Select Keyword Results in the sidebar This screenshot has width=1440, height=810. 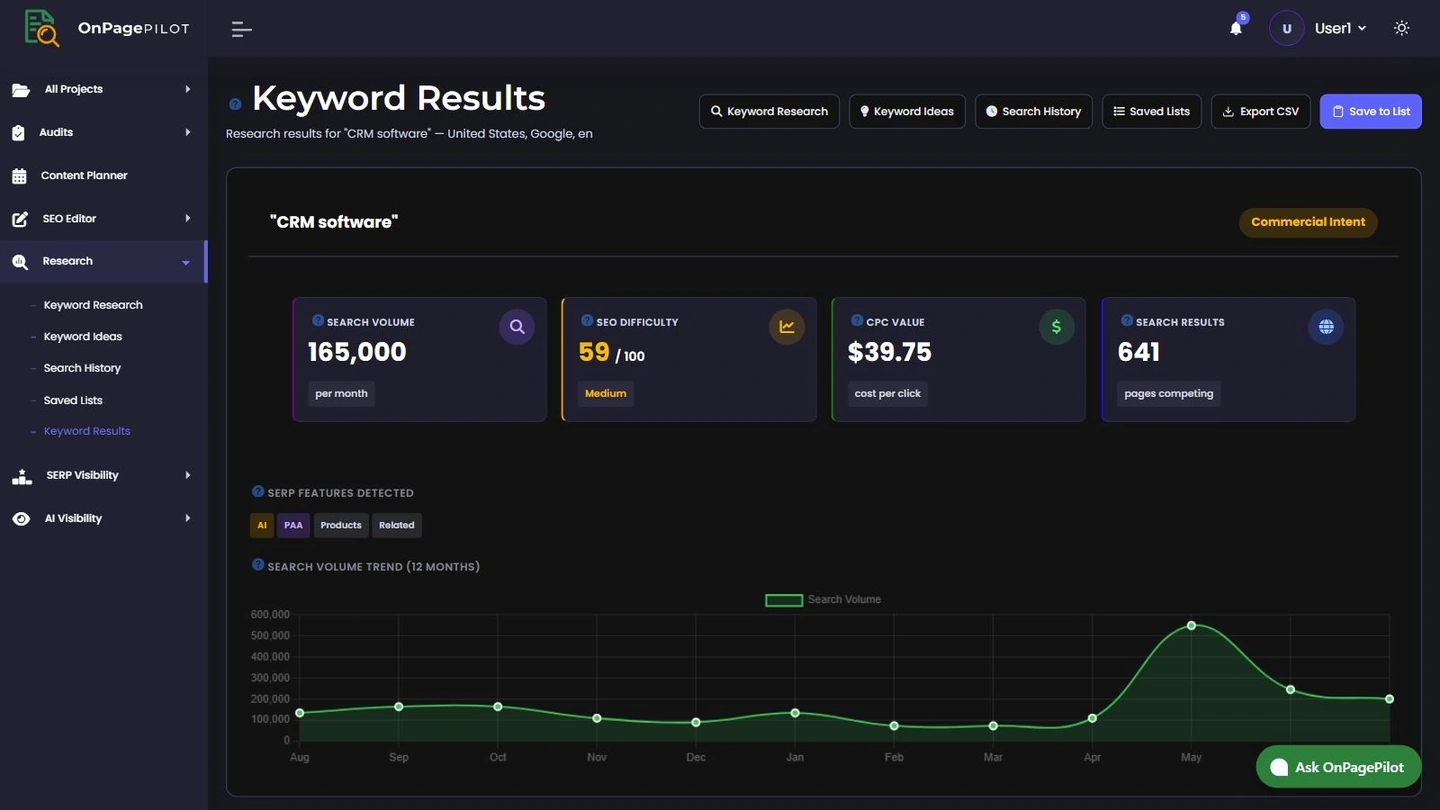coord(87,431)
